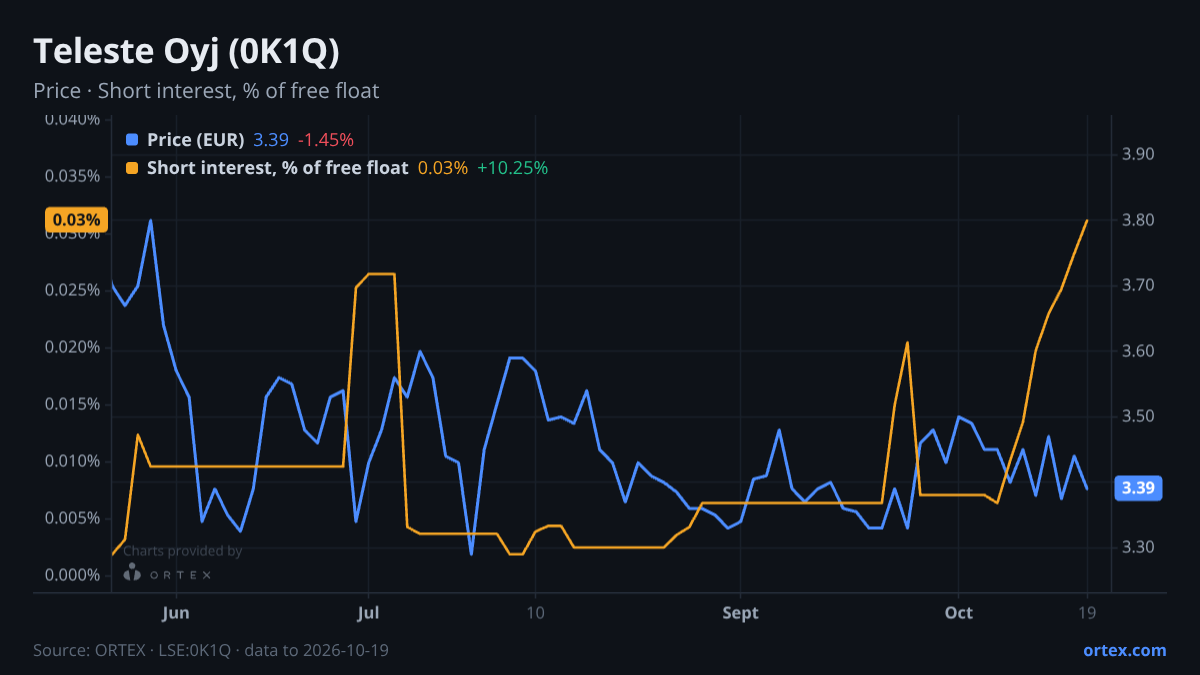The width and height of the screenshot is (1200, 675).
Task: Click the 3.60 right axis label
Action: [x=1138, y=351]
